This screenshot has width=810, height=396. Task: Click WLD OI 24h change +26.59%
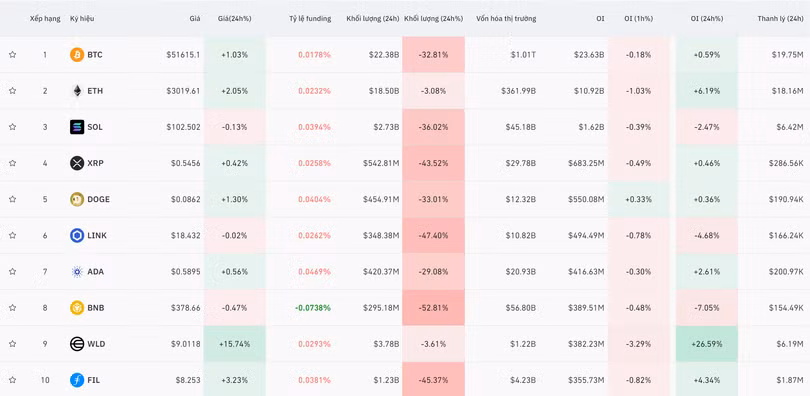point(707,344)
